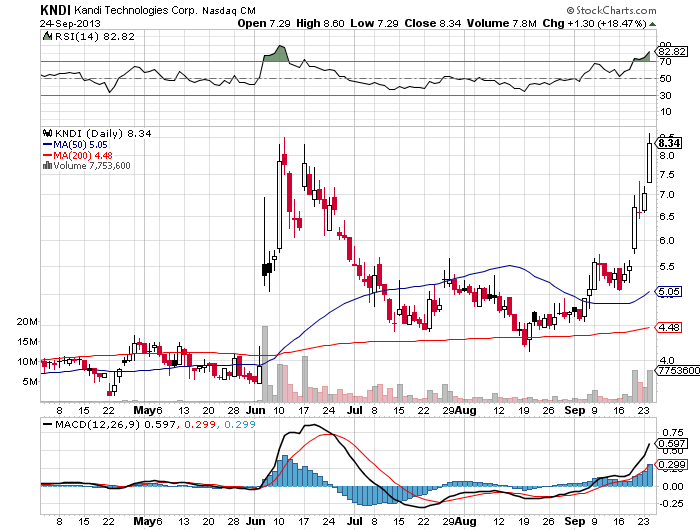Screen dimensions: 700x530
Task: Click the Sep label on the price chart axis
Action: point(575,410)
